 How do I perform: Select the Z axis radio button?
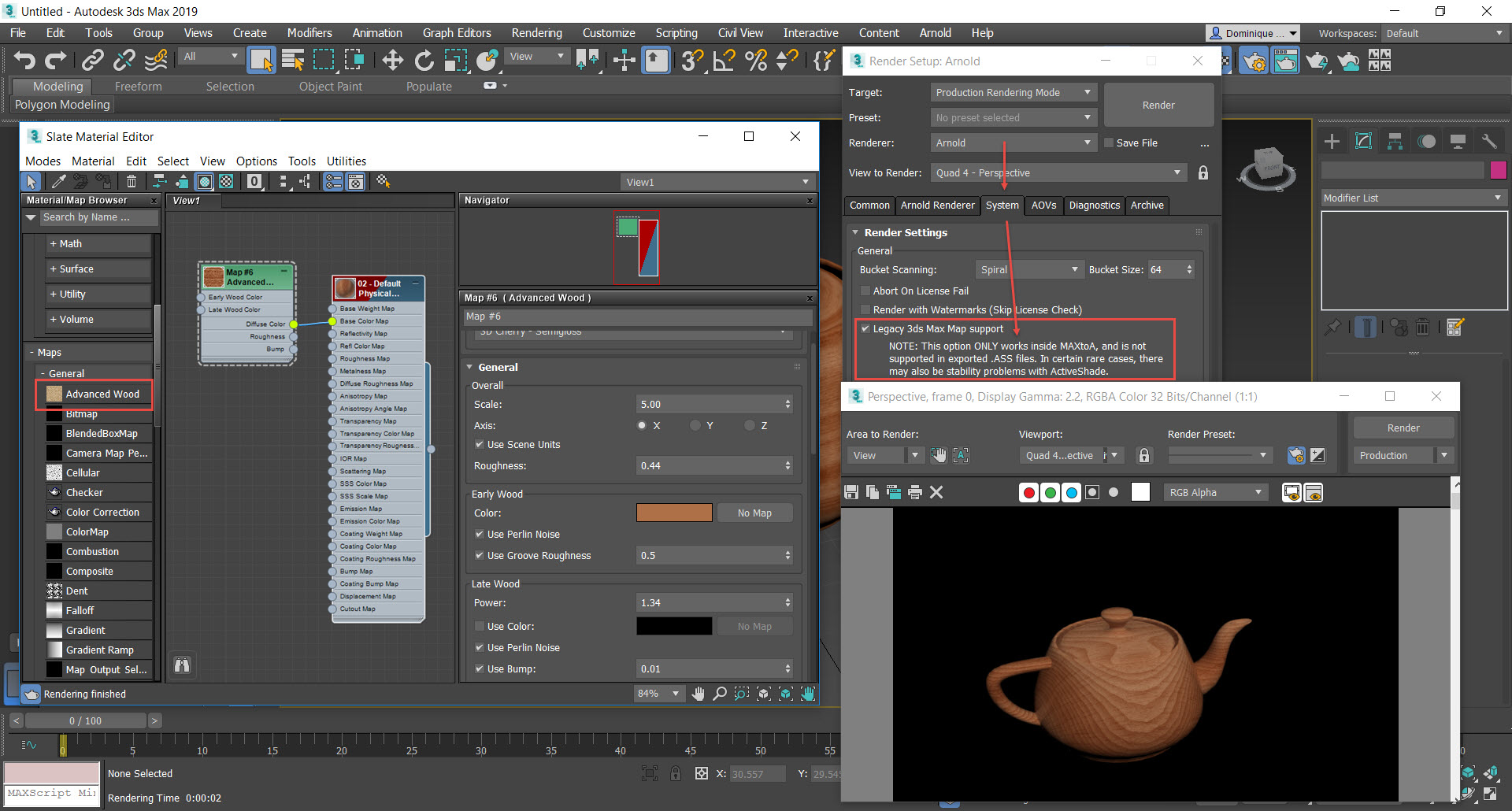click(x=750, y=426)
